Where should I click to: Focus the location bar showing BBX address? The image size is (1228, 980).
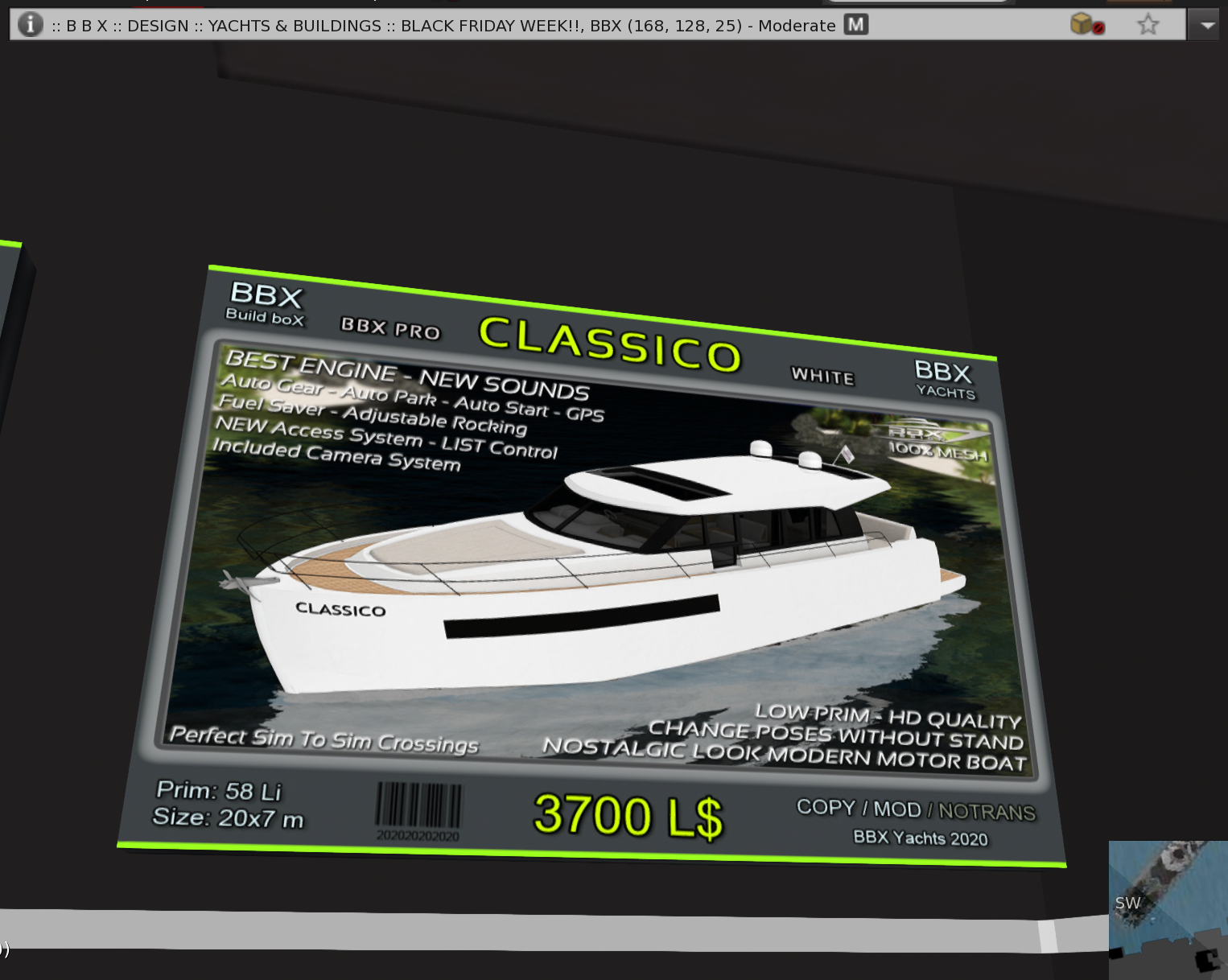598,25
